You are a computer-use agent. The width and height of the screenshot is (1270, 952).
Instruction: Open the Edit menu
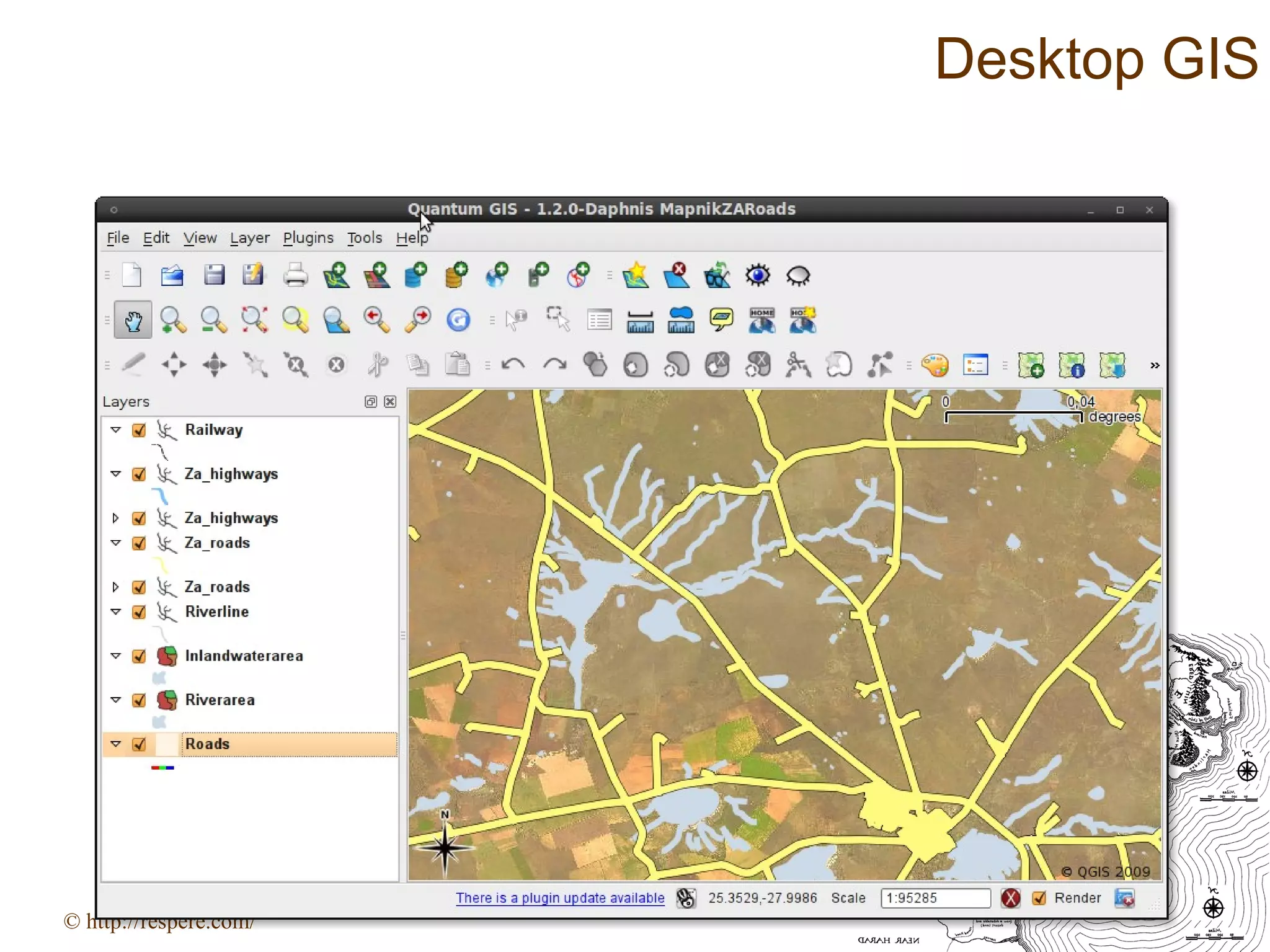[156, 238]
